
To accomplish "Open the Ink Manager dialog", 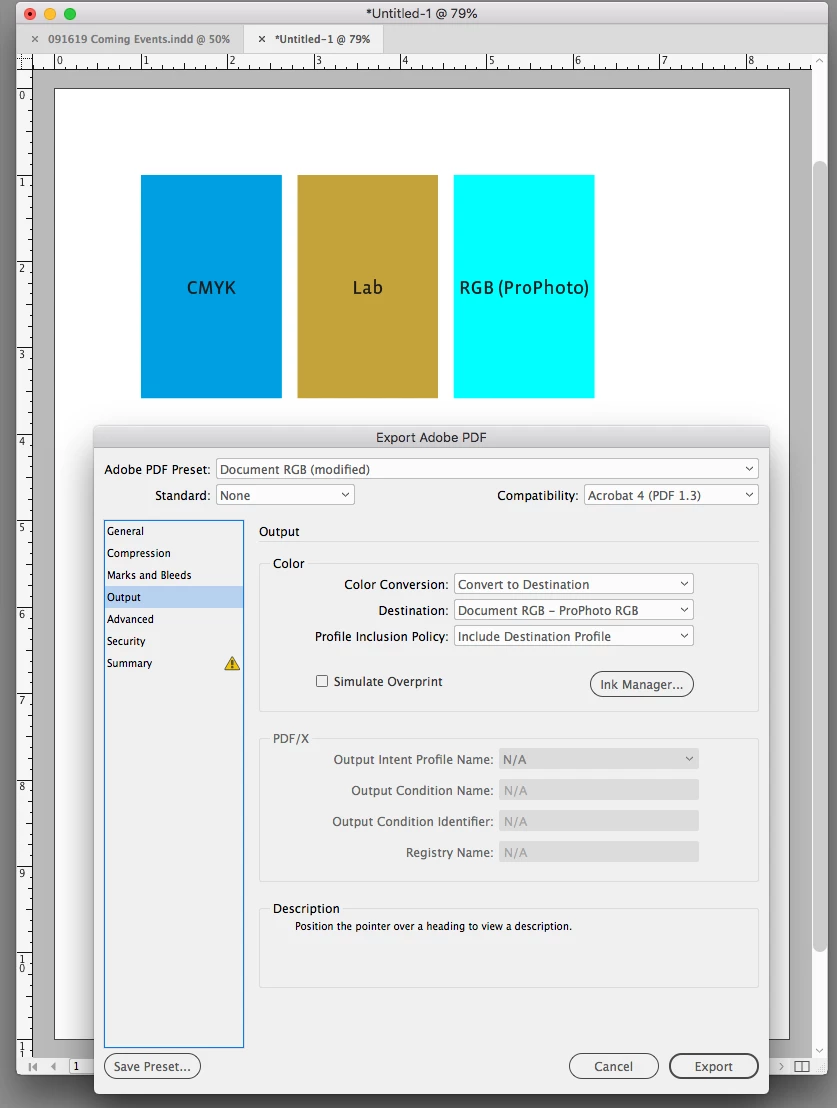I will point(641,684).
